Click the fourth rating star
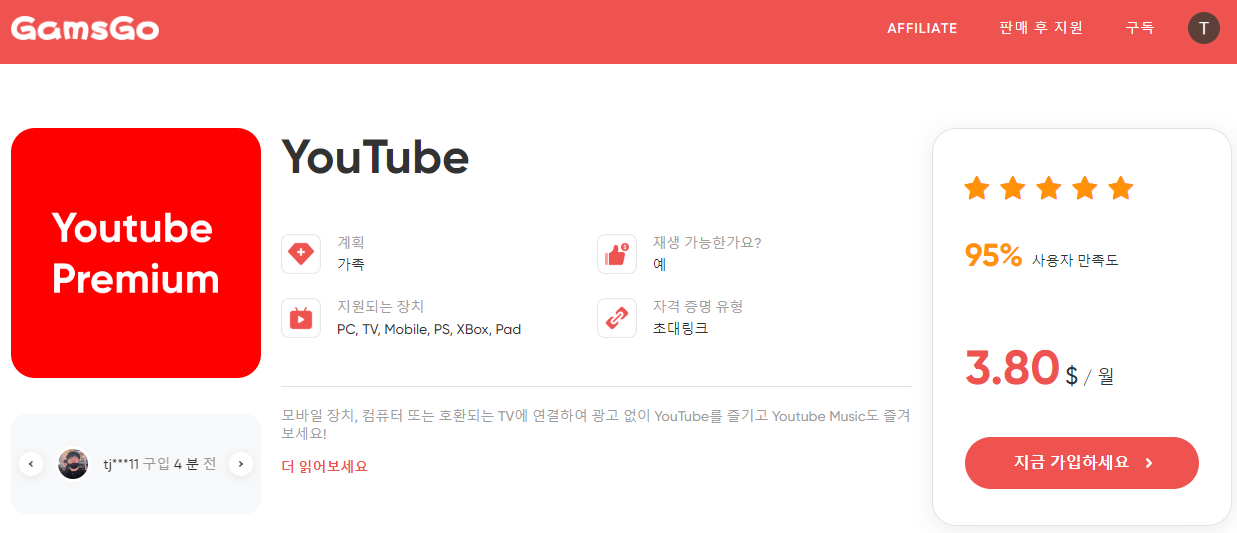Image resolution: width=1237 pixels, height=533 pixels. [x=1085, y=187]
